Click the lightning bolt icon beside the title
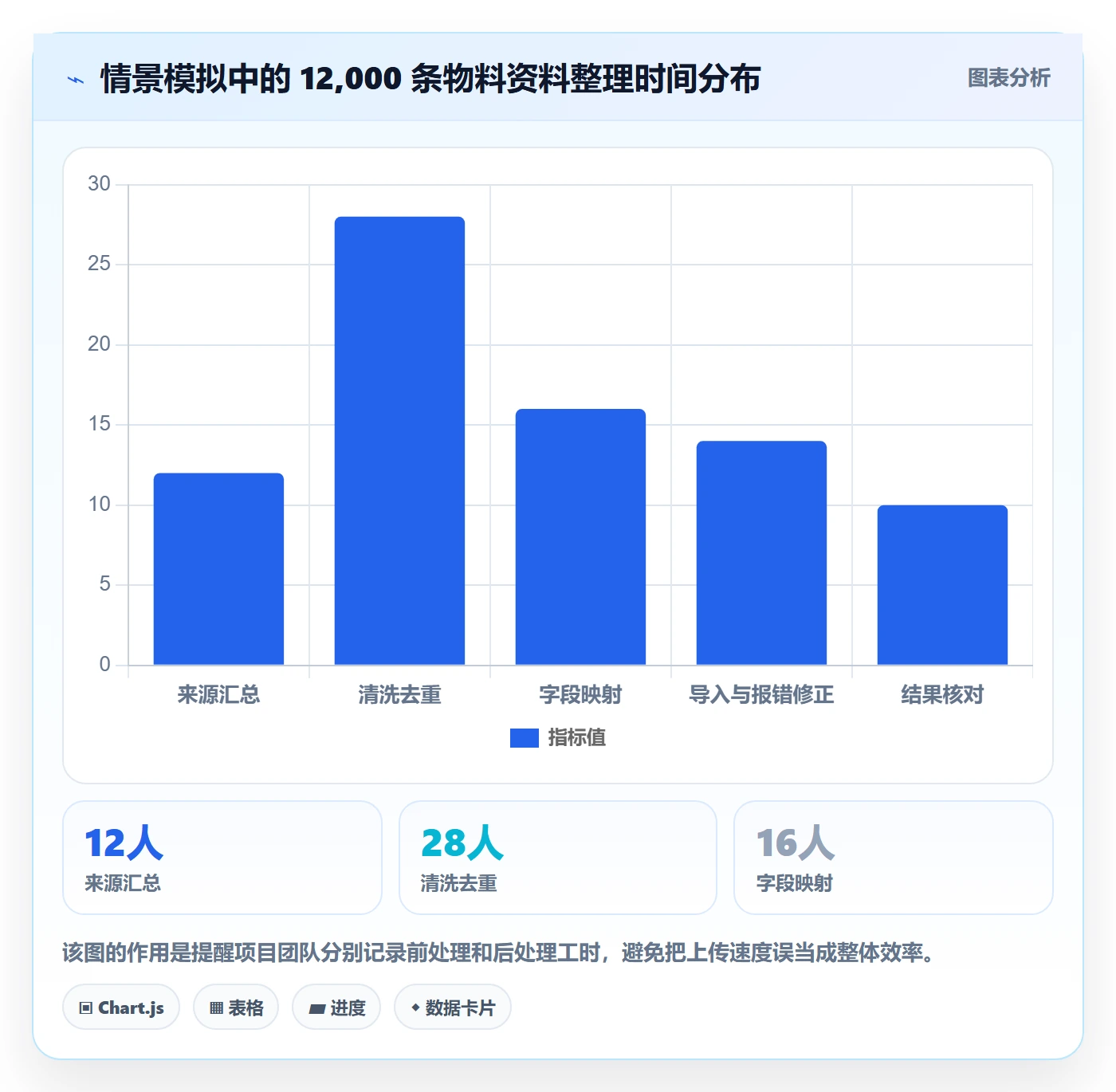The width and height of the screenshot is (1116, 1092). (x=76, y=80)
